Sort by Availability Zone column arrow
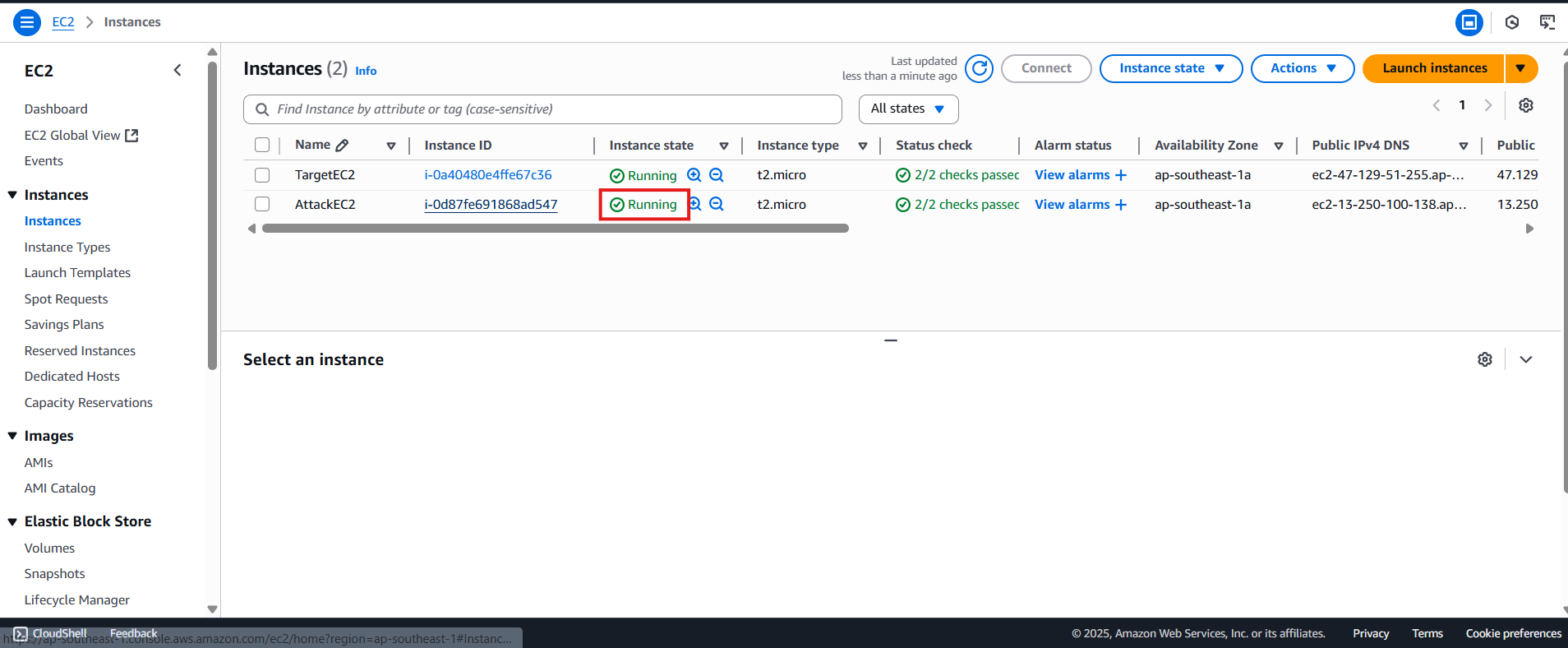Image resolution: width=1568 pixels, height=648 pixels. [x=1279, y=146]
